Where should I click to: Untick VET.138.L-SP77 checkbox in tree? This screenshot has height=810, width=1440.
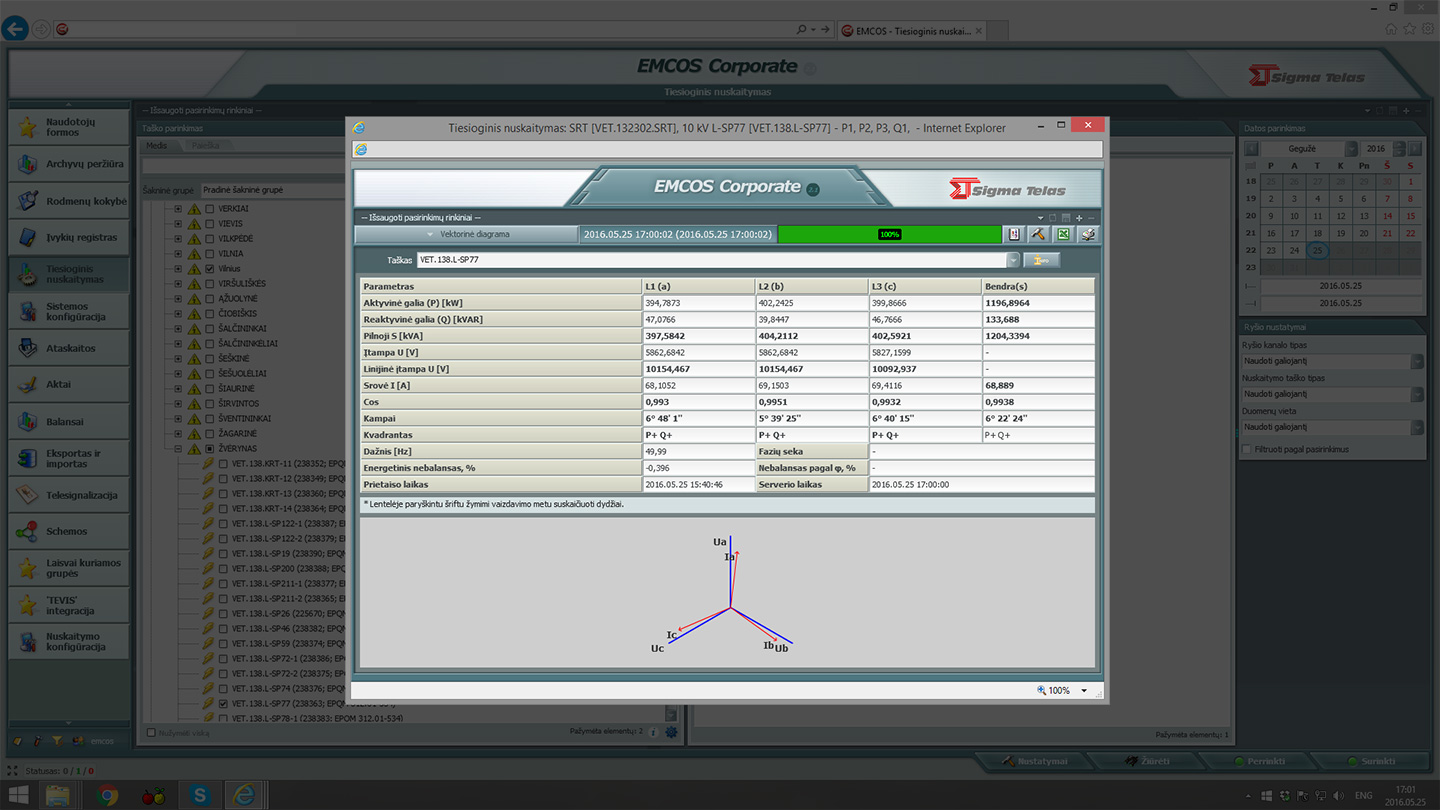click(223, 703)
